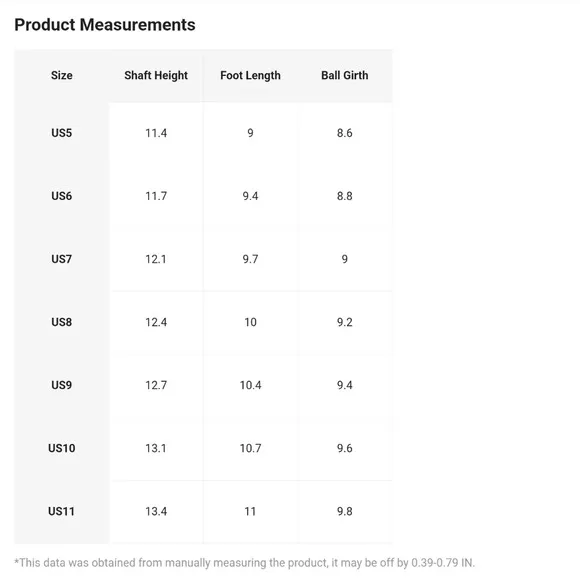Click the US9 size row label
This screenshot has width=580, height=580.
pyautogui.click(x=62, y=385)
